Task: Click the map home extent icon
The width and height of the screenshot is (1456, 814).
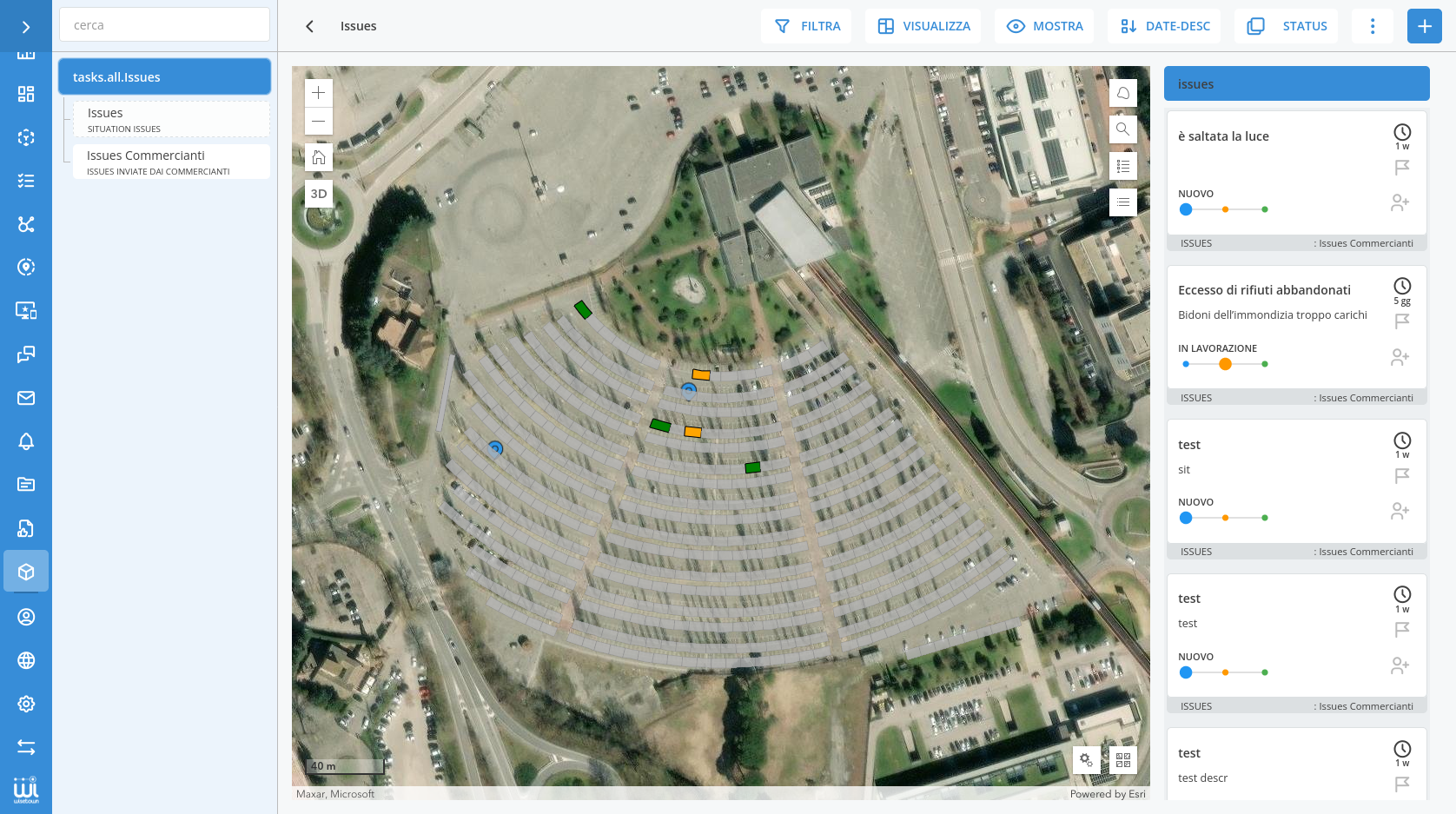Action: coord(319,157)
